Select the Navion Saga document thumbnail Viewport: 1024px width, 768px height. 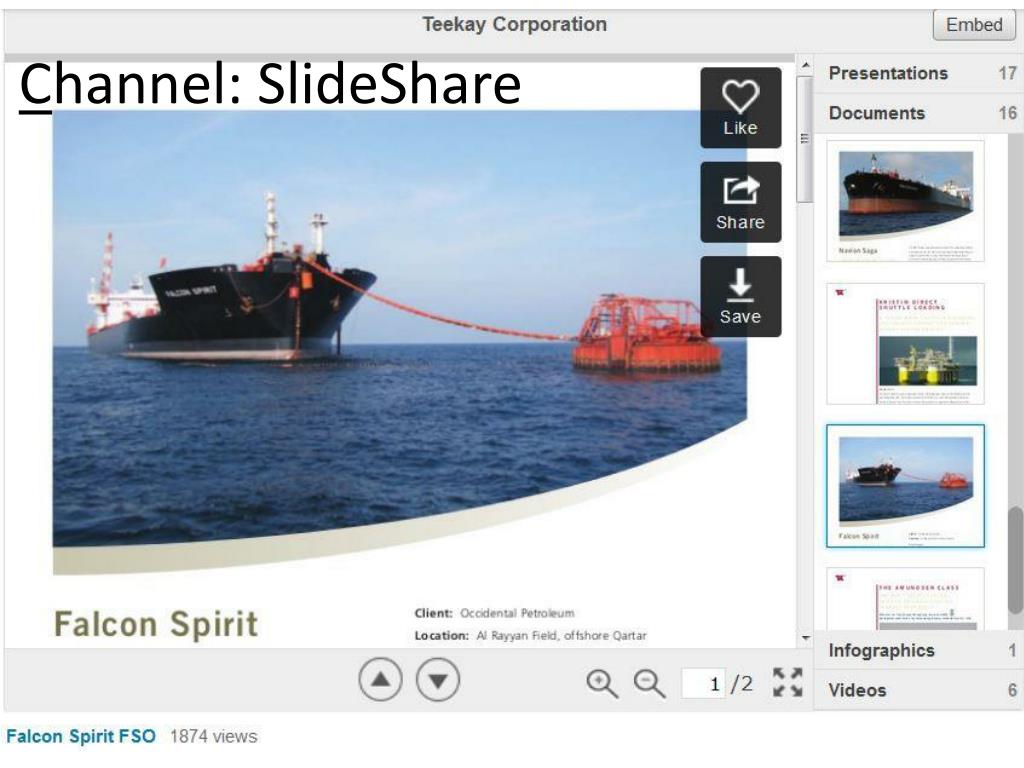905,201
